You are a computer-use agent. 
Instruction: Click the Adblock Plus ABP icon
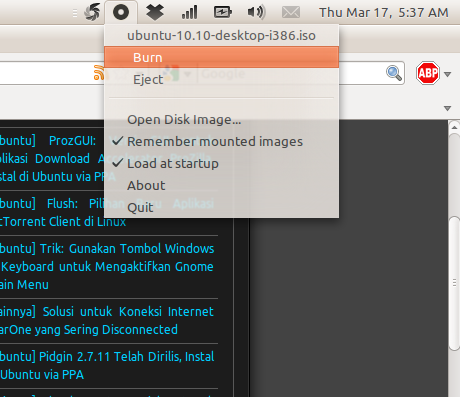coord(428,73)
